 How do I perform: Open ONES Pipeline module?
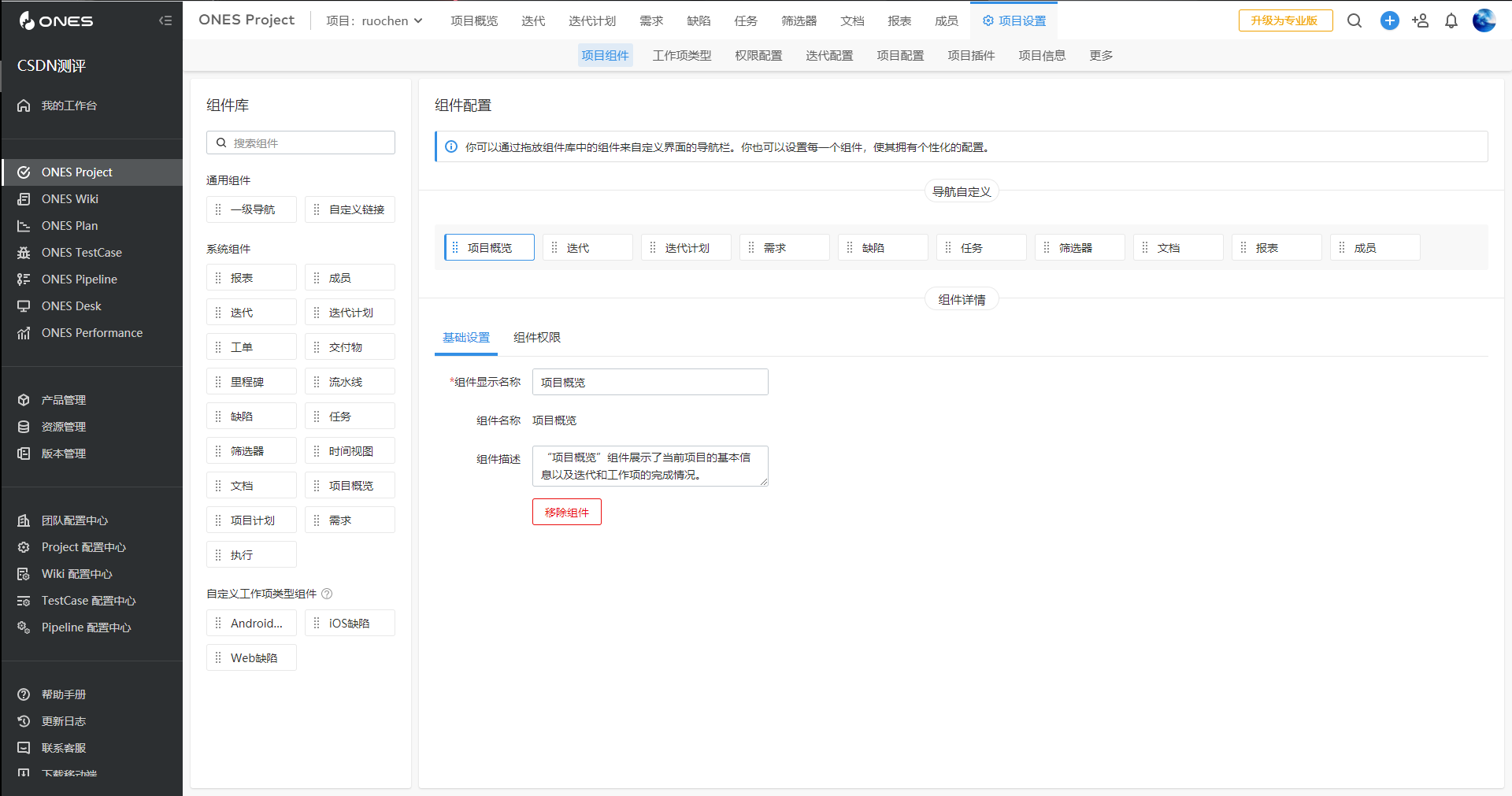click(x=79, y=279)
